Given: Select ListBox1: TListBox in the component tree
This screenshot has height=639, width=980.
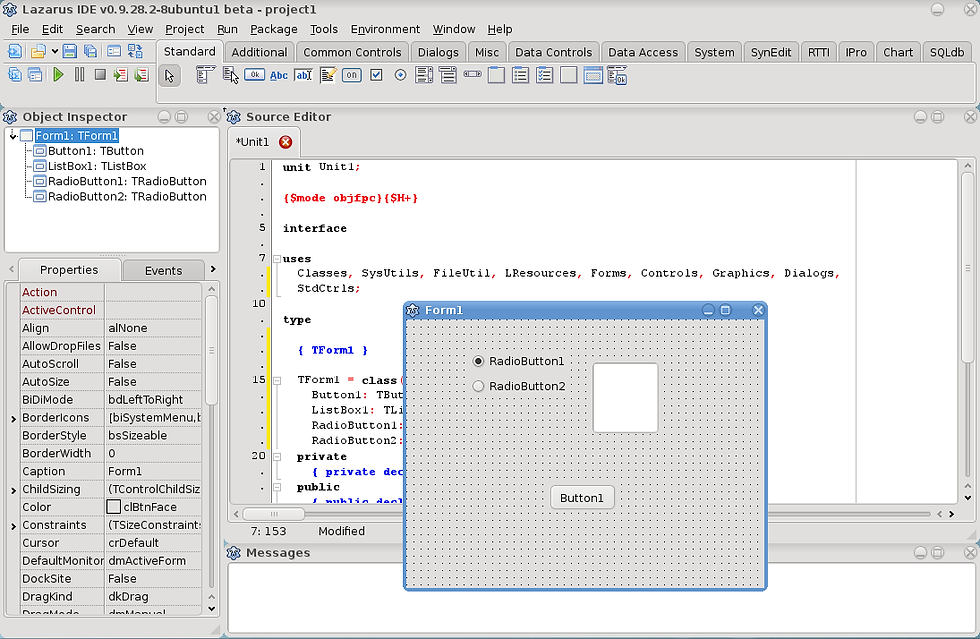Looking at the screenshot, I should pyautogui.click(x=97, y=166).
